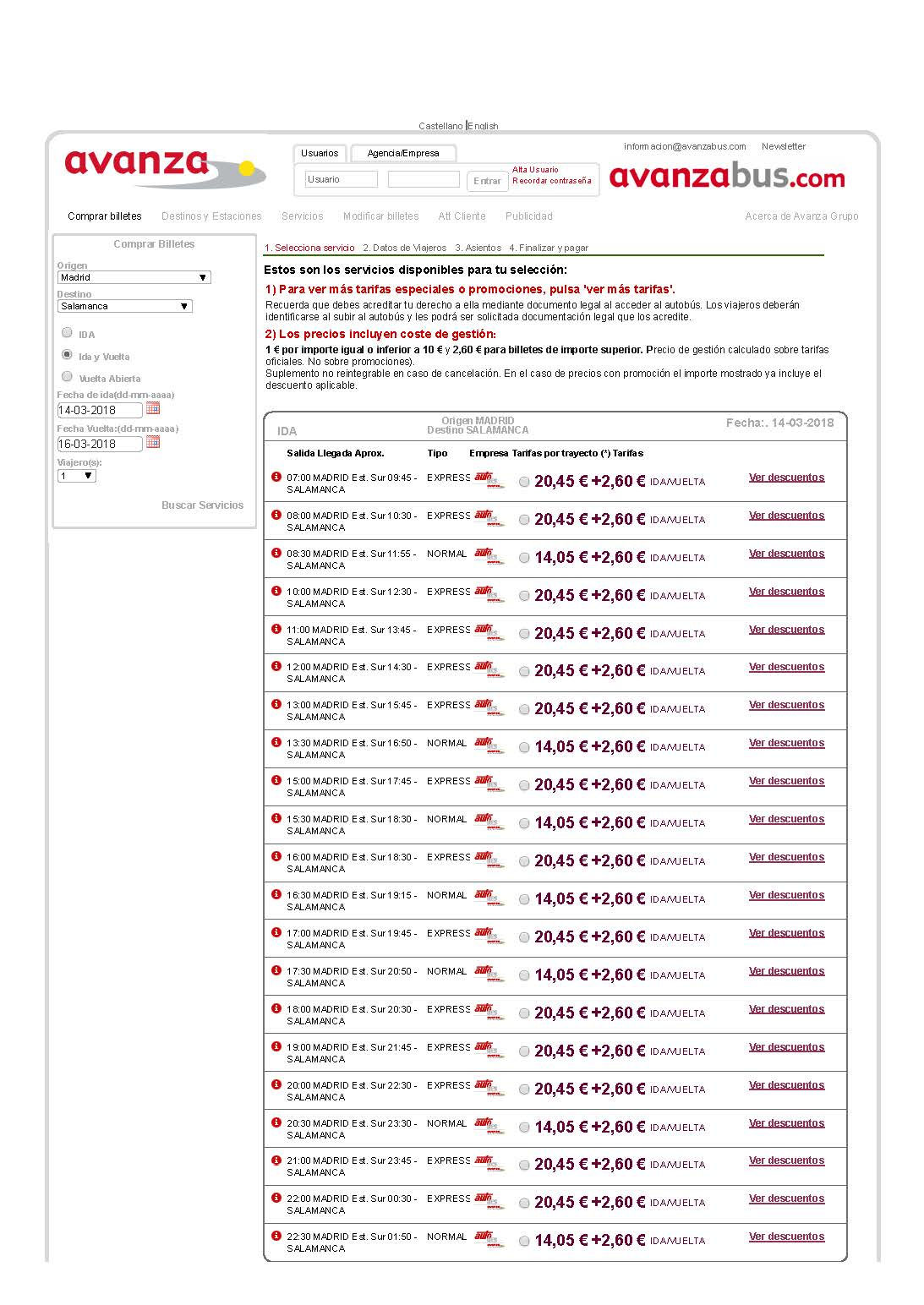Open the Destinos y Estaciones menu
This screenshot has height=1305, width=924.
210,216
